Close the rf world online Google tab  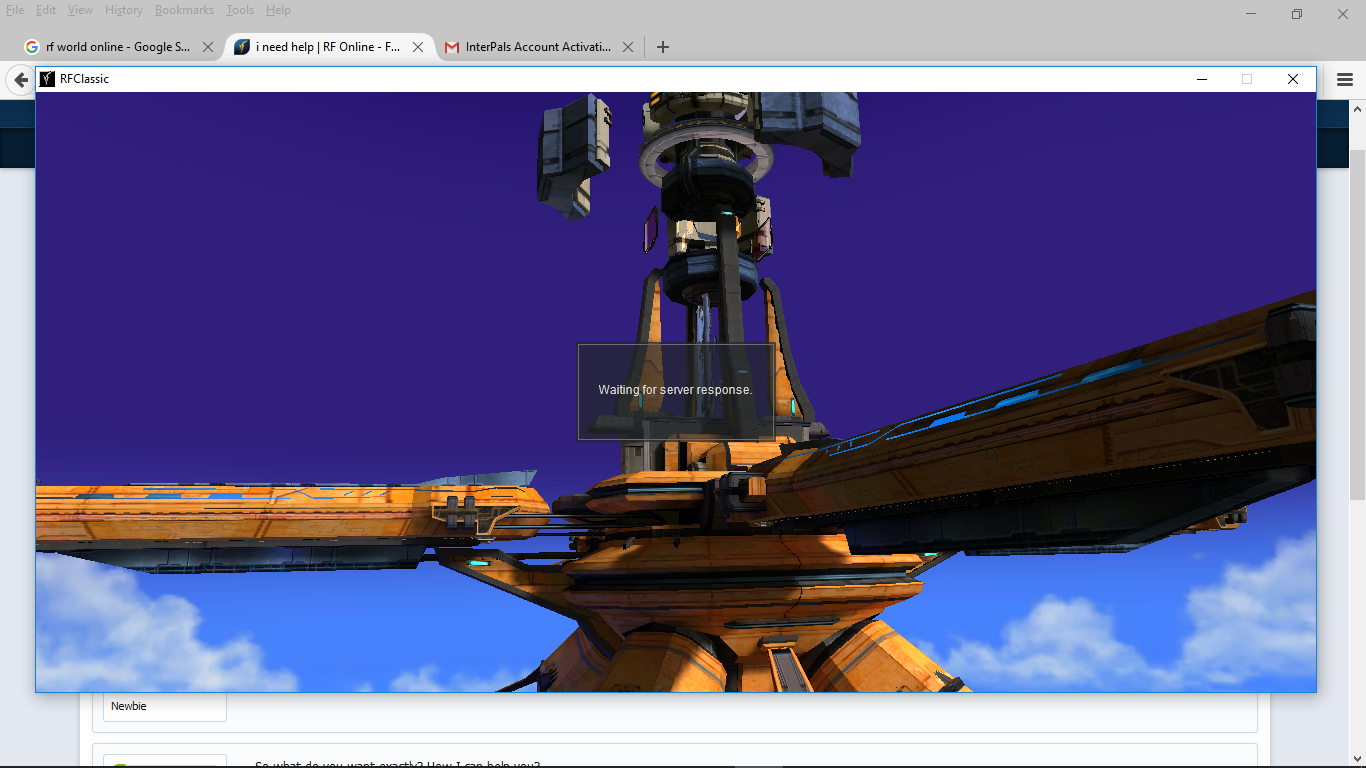(x=208, y=47)
